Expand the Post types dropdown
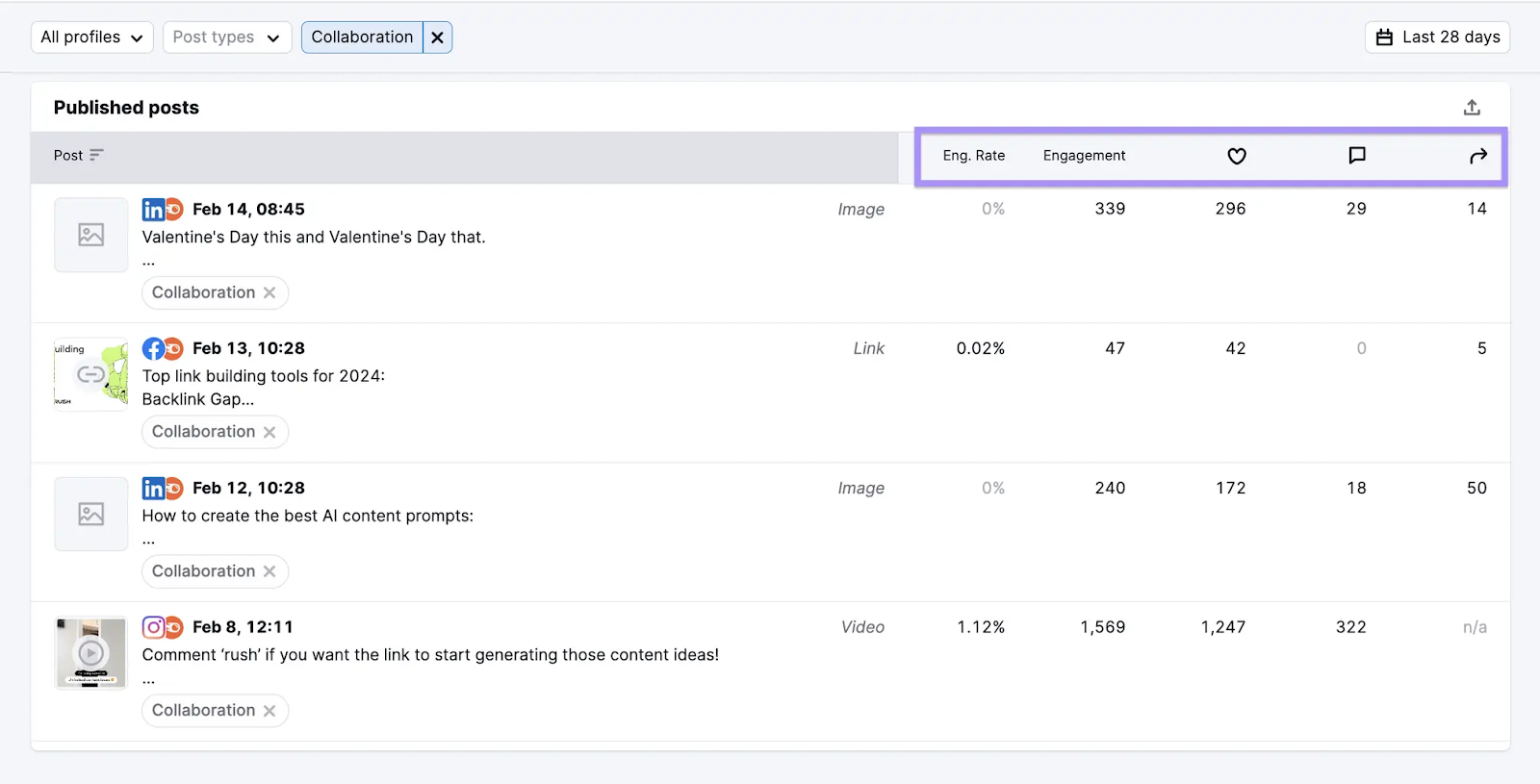This screenshot has width=1540, height=784. click(x=226, y=38)
